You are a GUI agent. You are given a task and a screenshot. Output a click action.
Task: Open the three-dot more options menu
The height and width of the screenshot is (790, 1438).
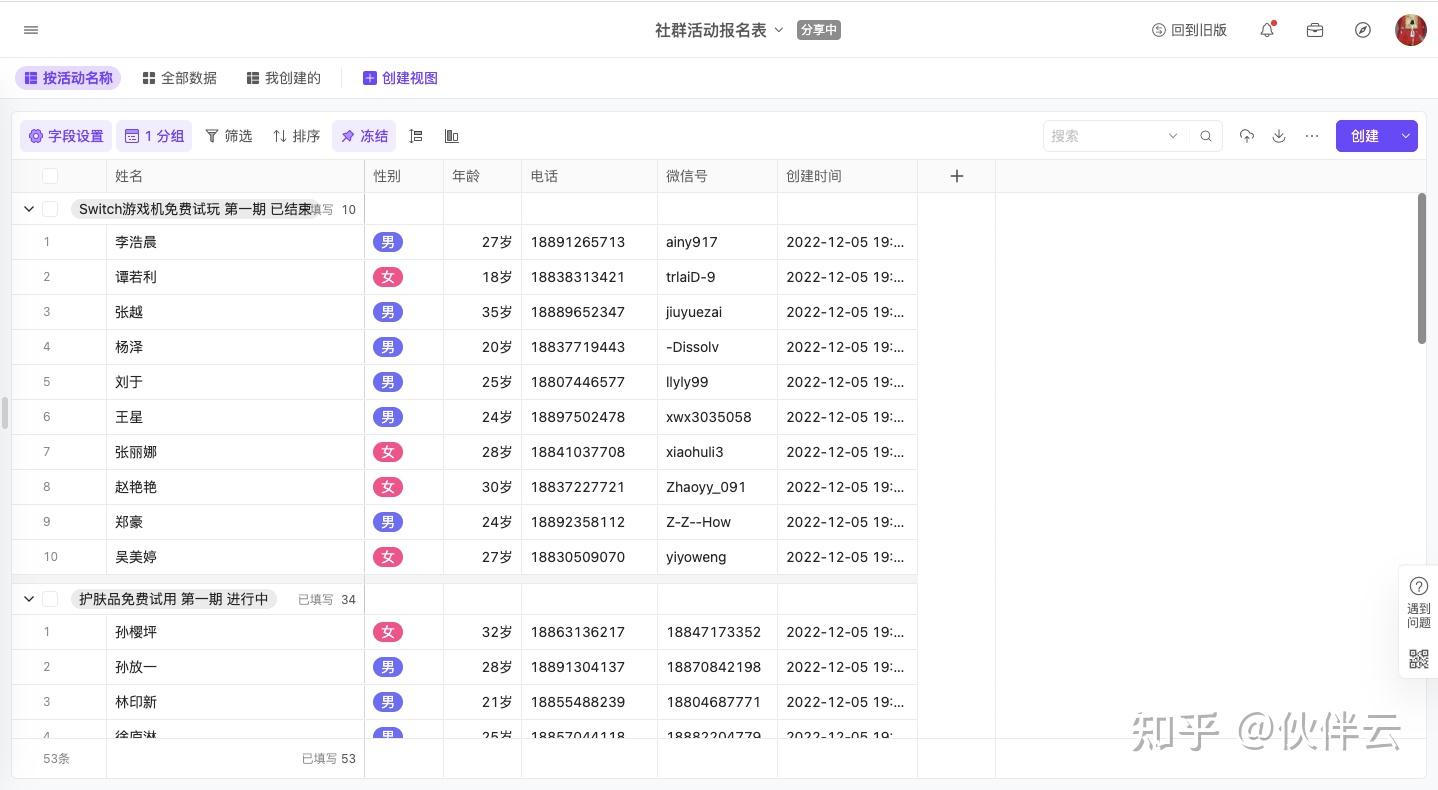pos(1312,136)
